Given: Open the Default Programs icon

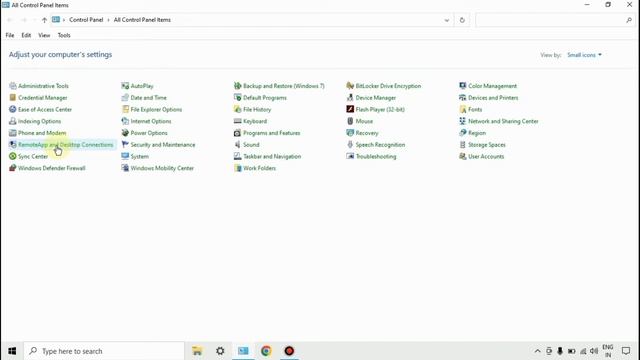Looking at the screenshot, I should click(x=238, y=98).
